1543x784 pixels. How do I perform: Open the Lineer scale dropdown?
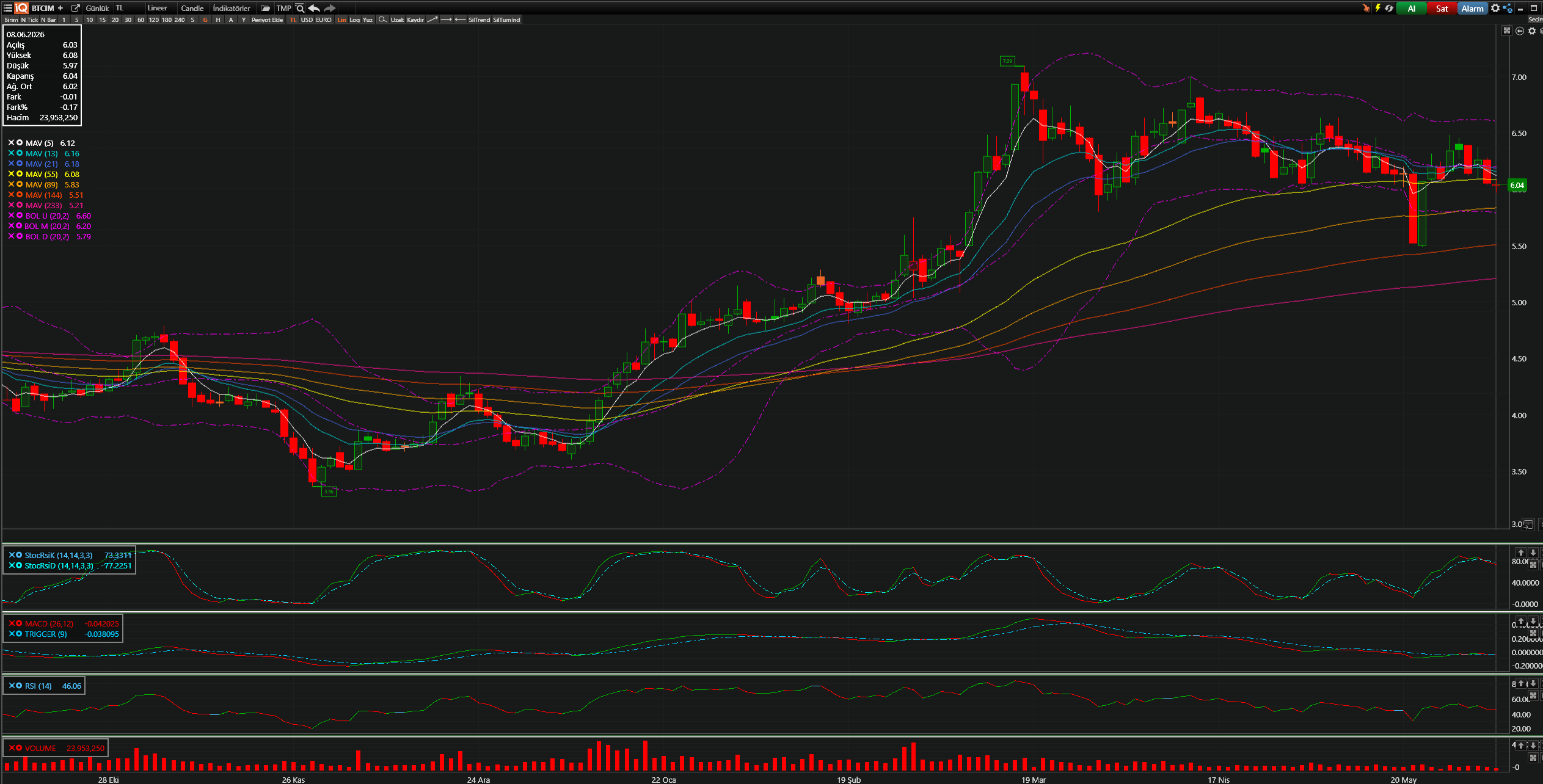[161, 8]
